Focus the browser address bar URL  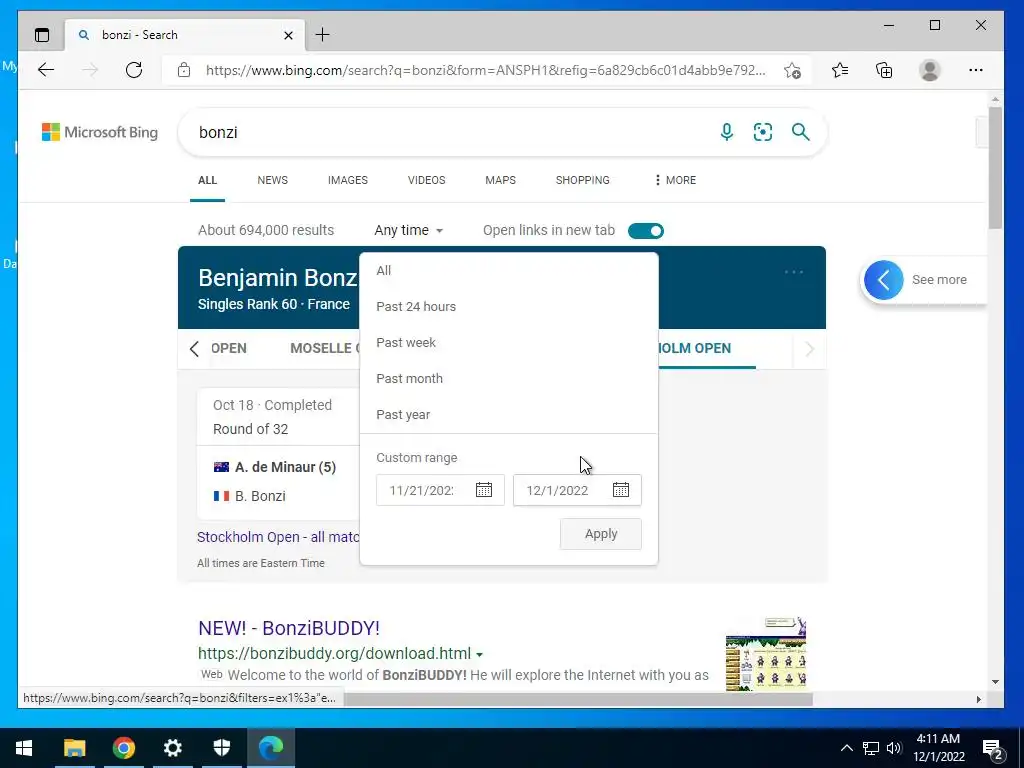pyautogui.click(x=485, y=70)
